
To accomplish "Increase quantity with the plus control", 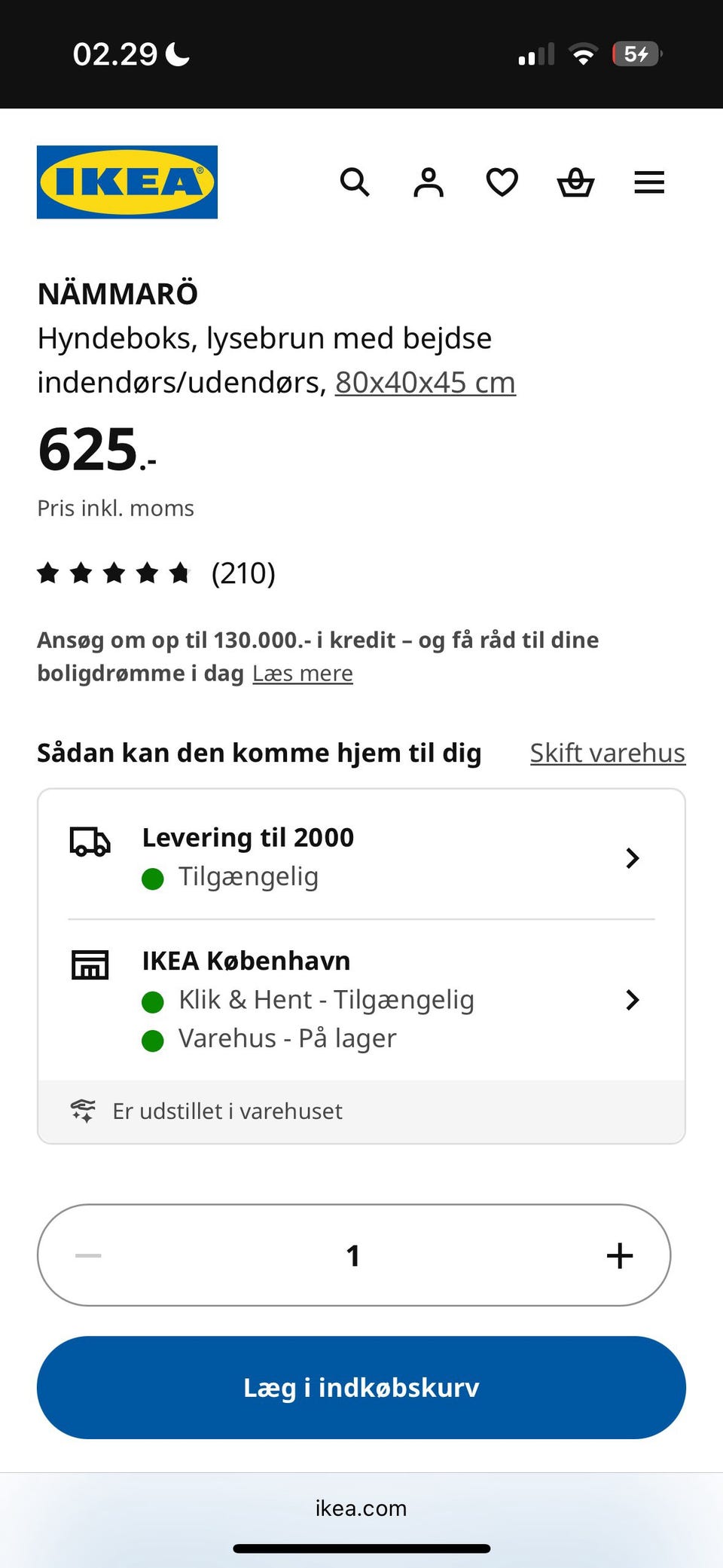I will [x=620, y=1255].
